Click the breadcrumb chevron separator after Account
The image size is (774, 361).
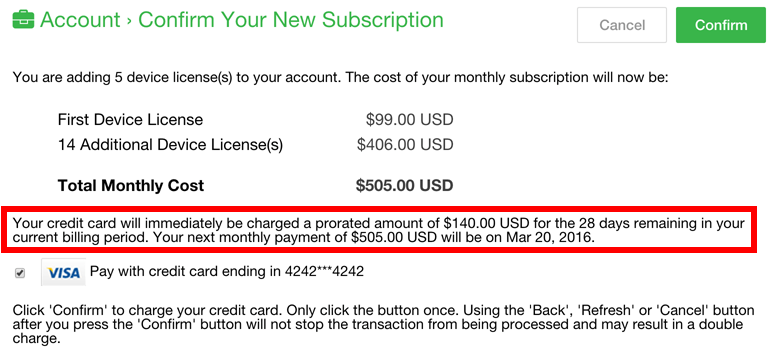pos(129,21)
